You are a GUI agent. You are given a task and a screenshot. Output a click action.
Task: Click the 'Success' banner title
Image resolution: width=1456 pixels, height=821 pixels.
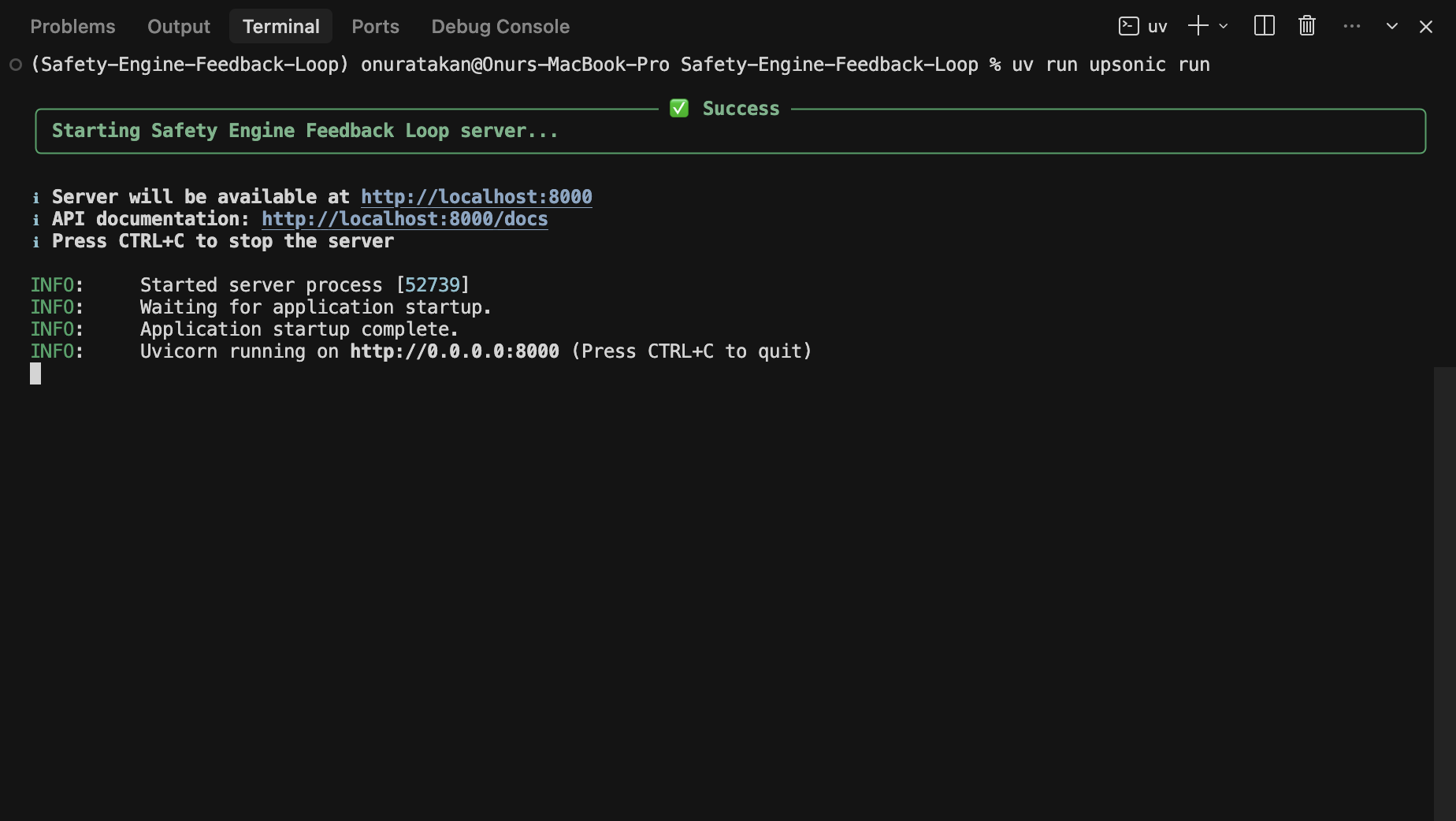741,109
